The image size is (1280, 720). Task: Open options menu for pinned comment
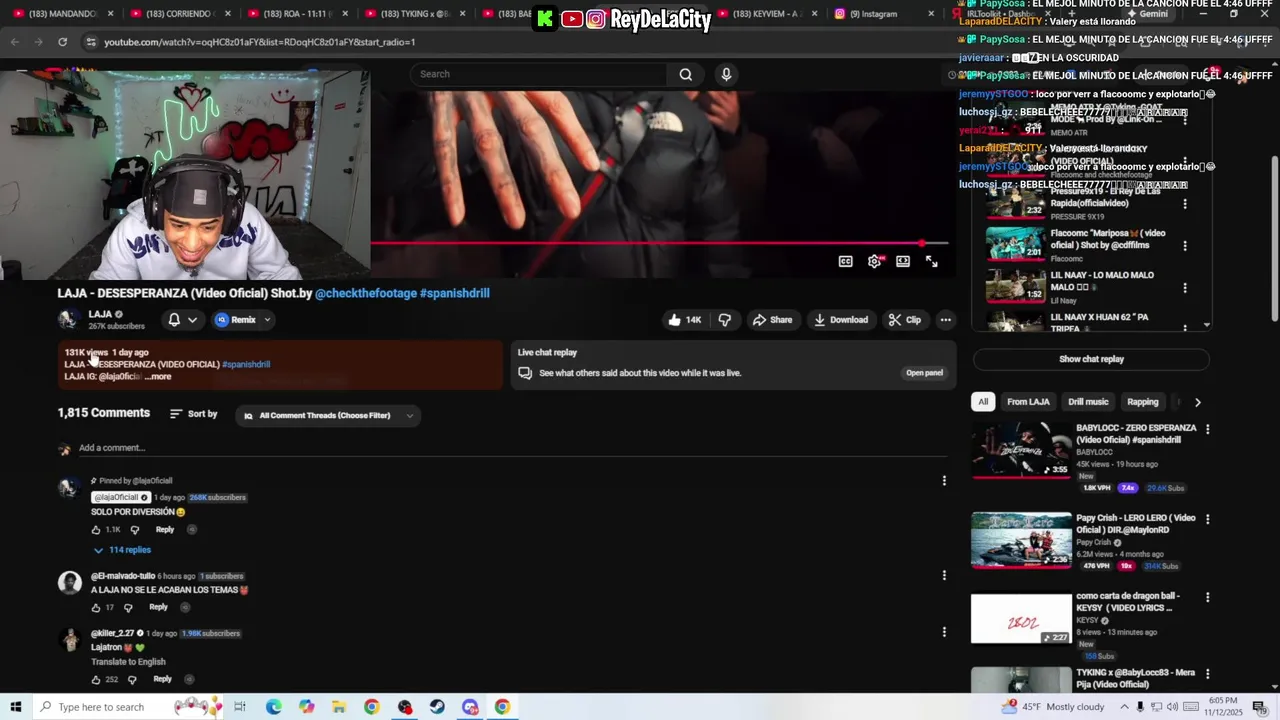tap(944, 481)
